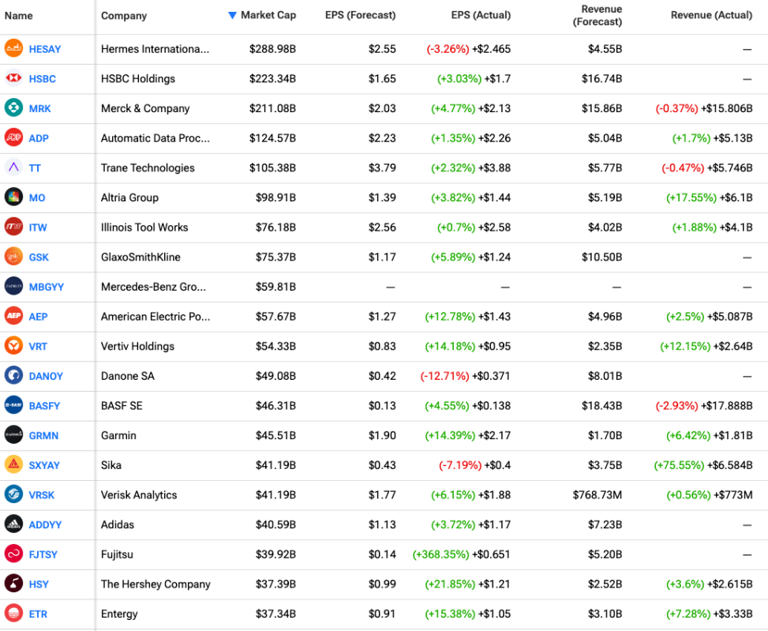Viewport: 768px width, 631px height.
Task: Open the MRK ticker link
Action: [x=40, y=109]
